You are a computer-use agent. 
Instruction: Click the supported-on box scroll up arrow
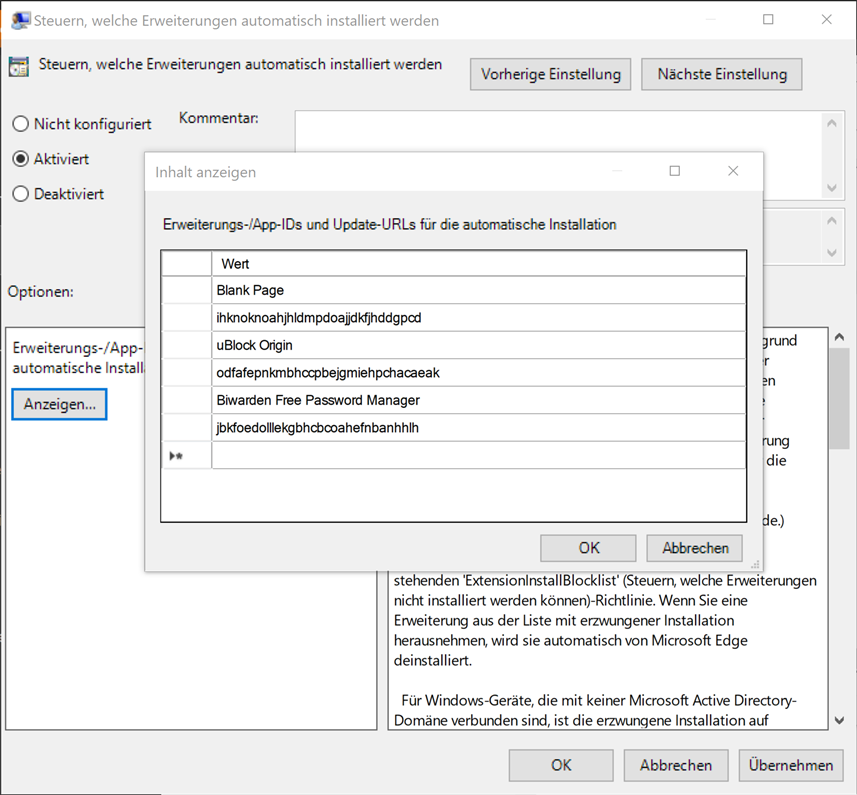(x=832, y=221)
